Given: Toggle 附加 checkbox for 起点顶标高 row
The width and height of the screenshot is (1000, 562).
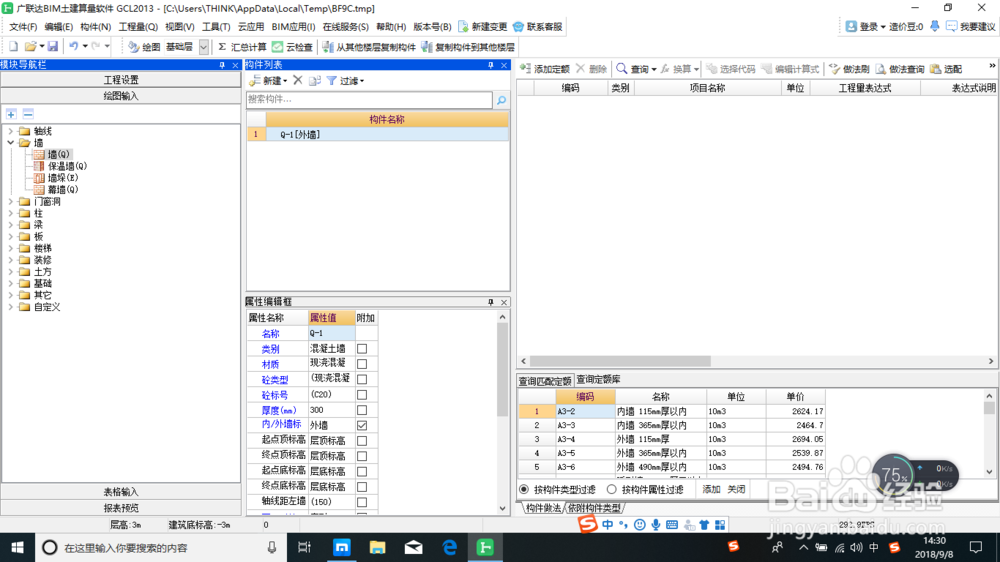Looking at the screenshot, I should pyautogui.click(x=362, y=441).
